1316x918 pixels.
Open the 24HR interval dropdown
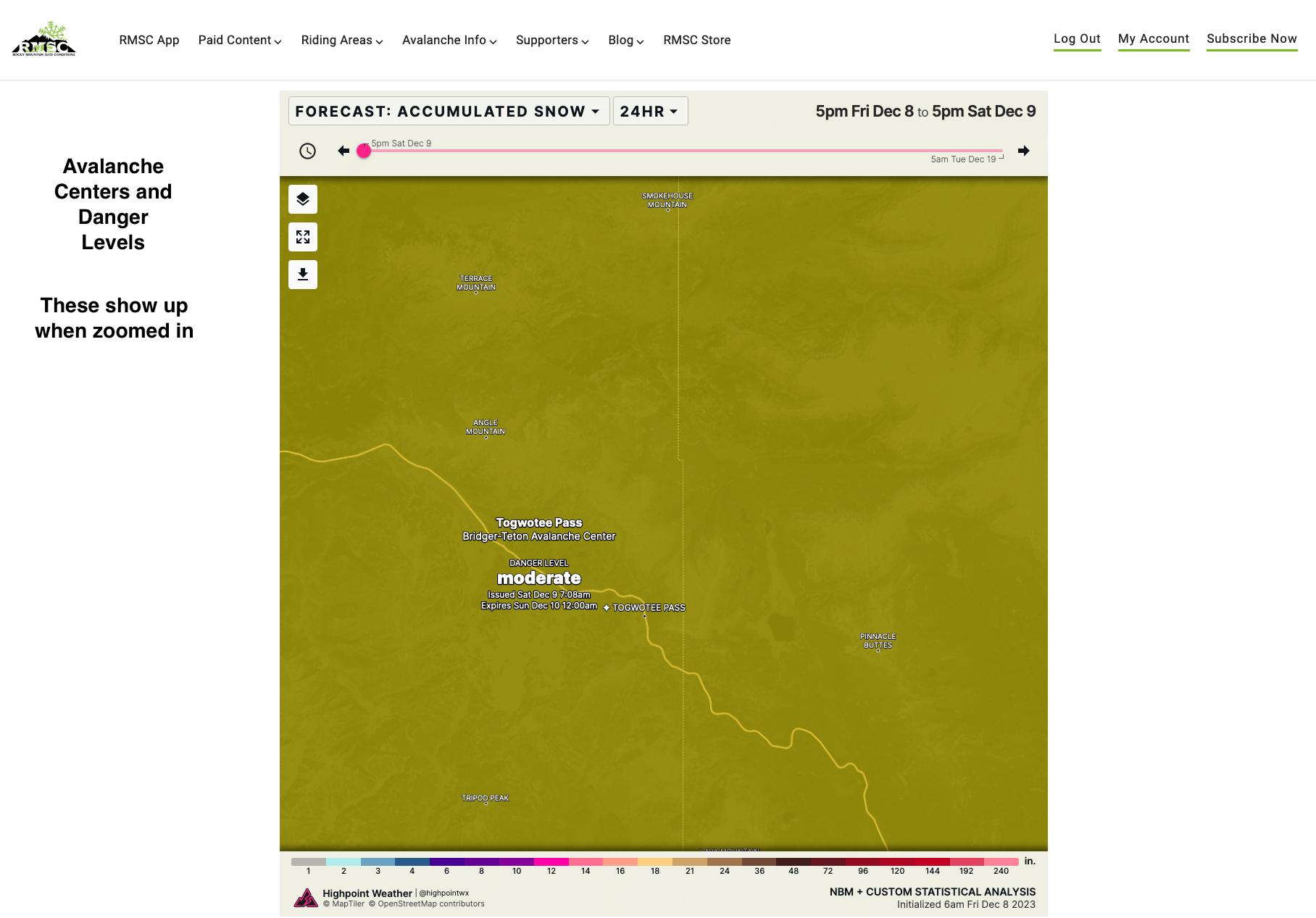click(x=650, y=111)
